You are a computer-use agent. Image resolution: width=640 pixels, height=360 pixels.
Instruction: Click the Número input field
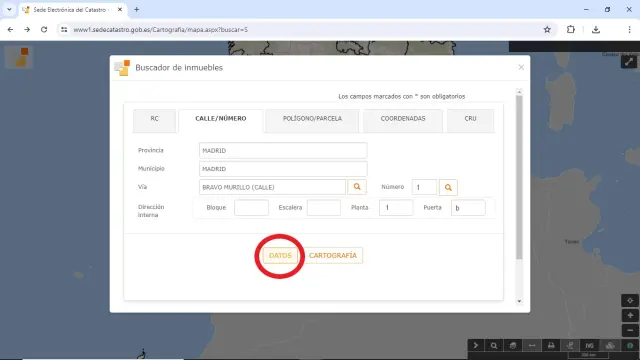(424, 187)
